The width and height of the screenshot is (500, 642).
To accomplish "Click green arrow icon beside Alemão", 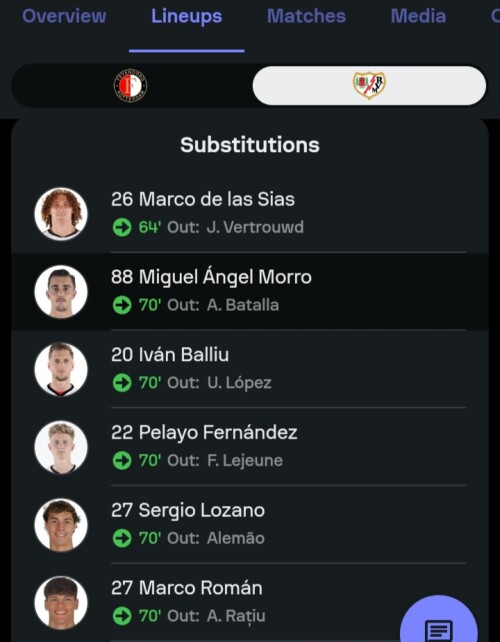I will (122, 538).
